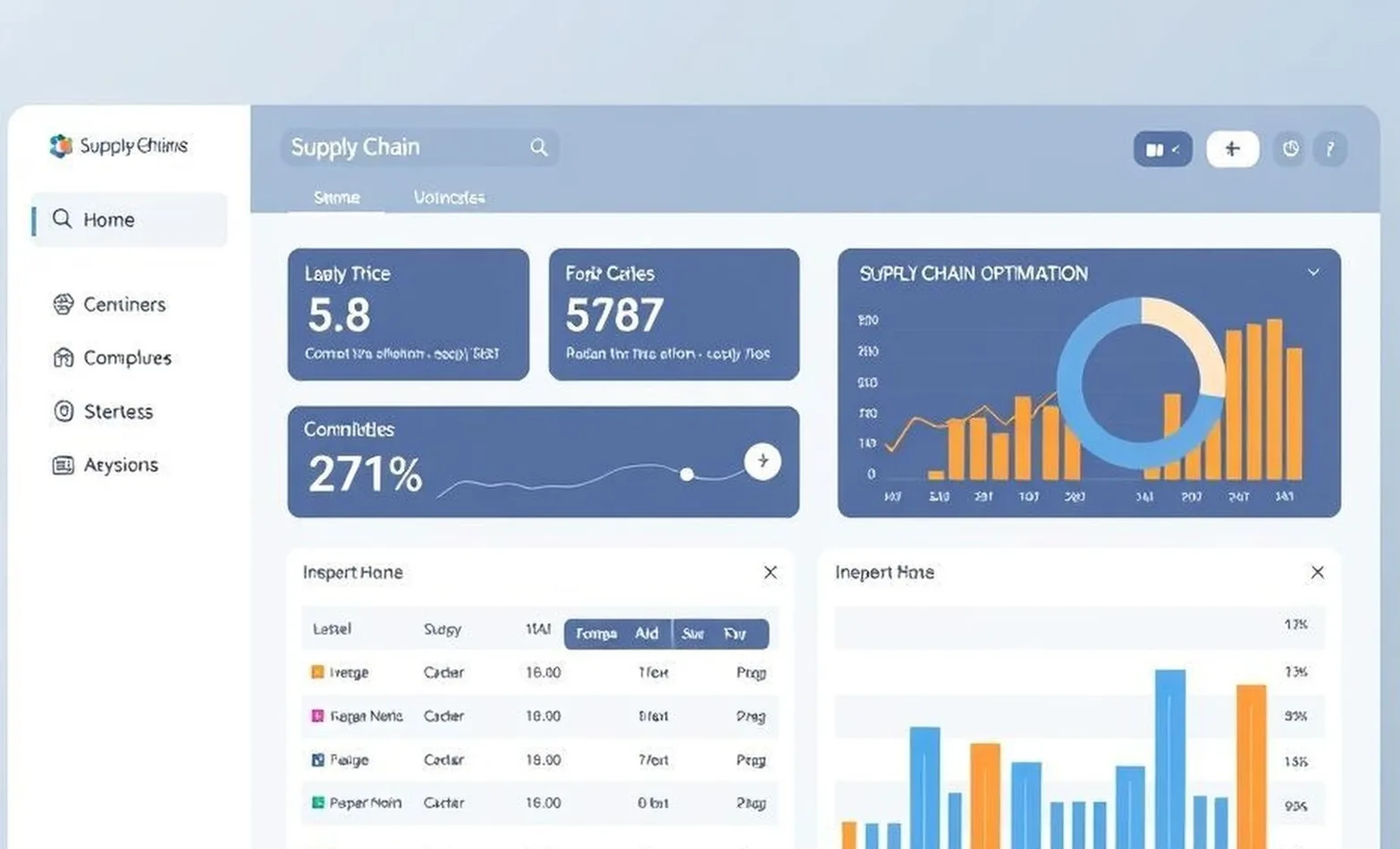This screenshot has height=849, width=1400.
Task: Dismiss the Inspert Hane panel with its X
Action: [770, 572]
